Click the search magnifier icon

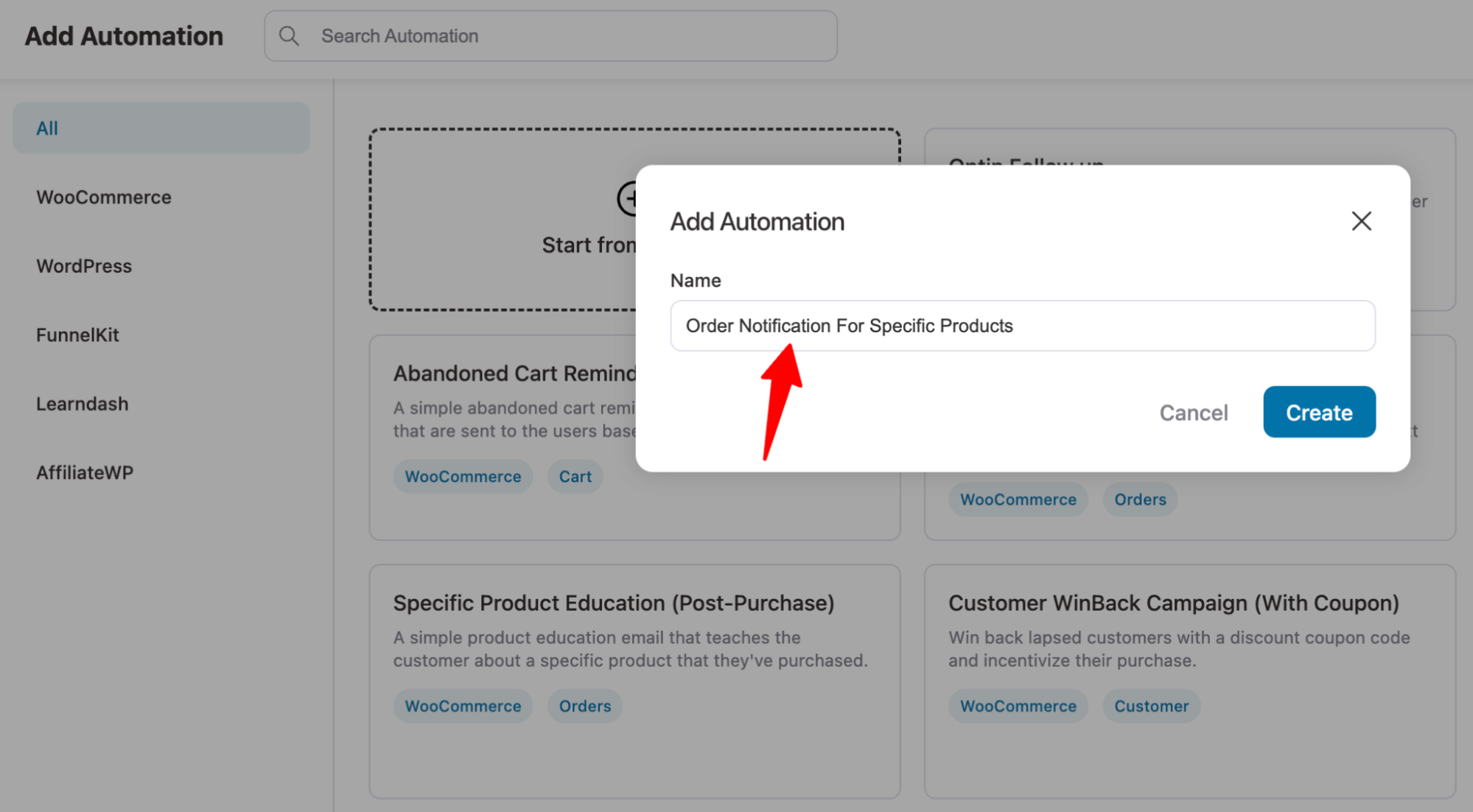click(x=289, y=35)
